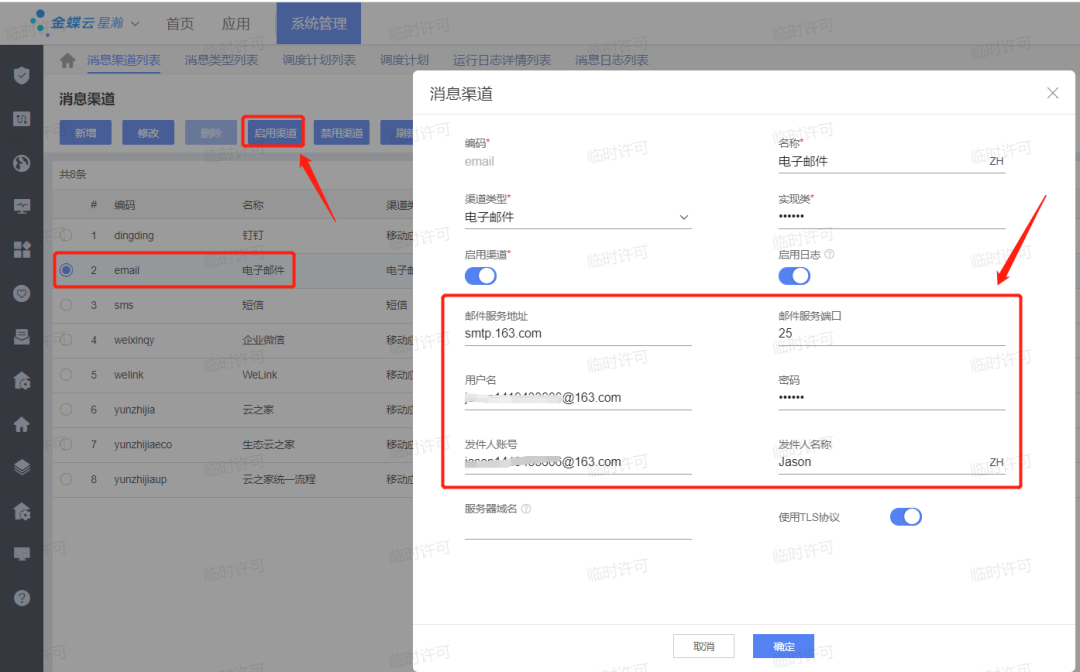Select radio button for weixinqy row

(x=66, y=339)
